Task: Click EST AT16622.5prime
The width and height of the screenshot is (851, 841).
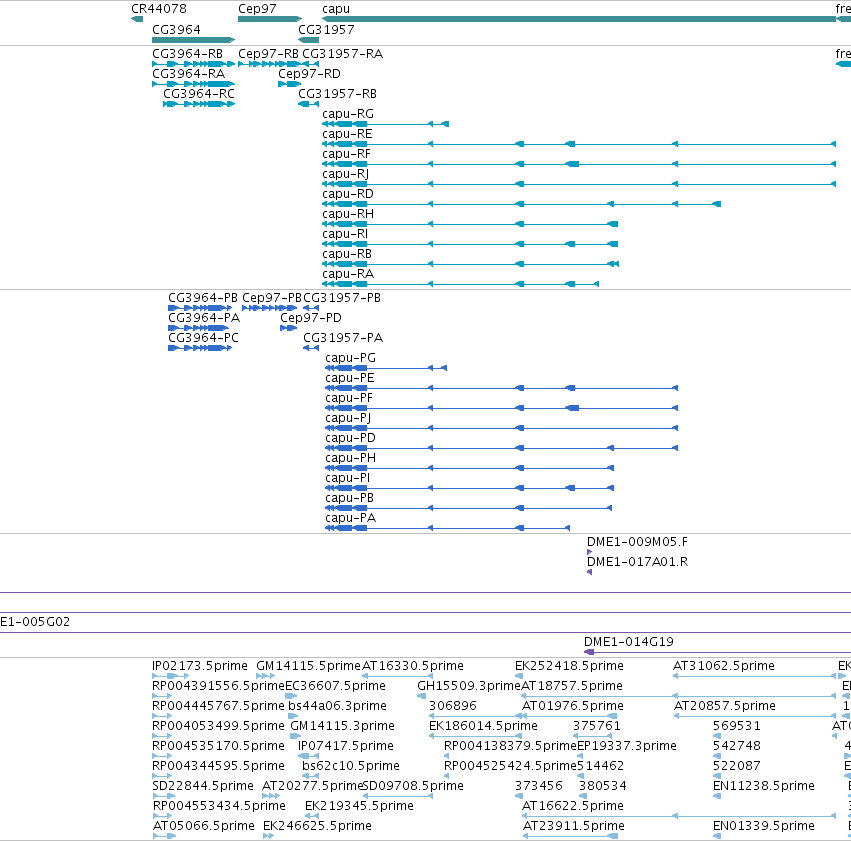Action: (573, 806)
